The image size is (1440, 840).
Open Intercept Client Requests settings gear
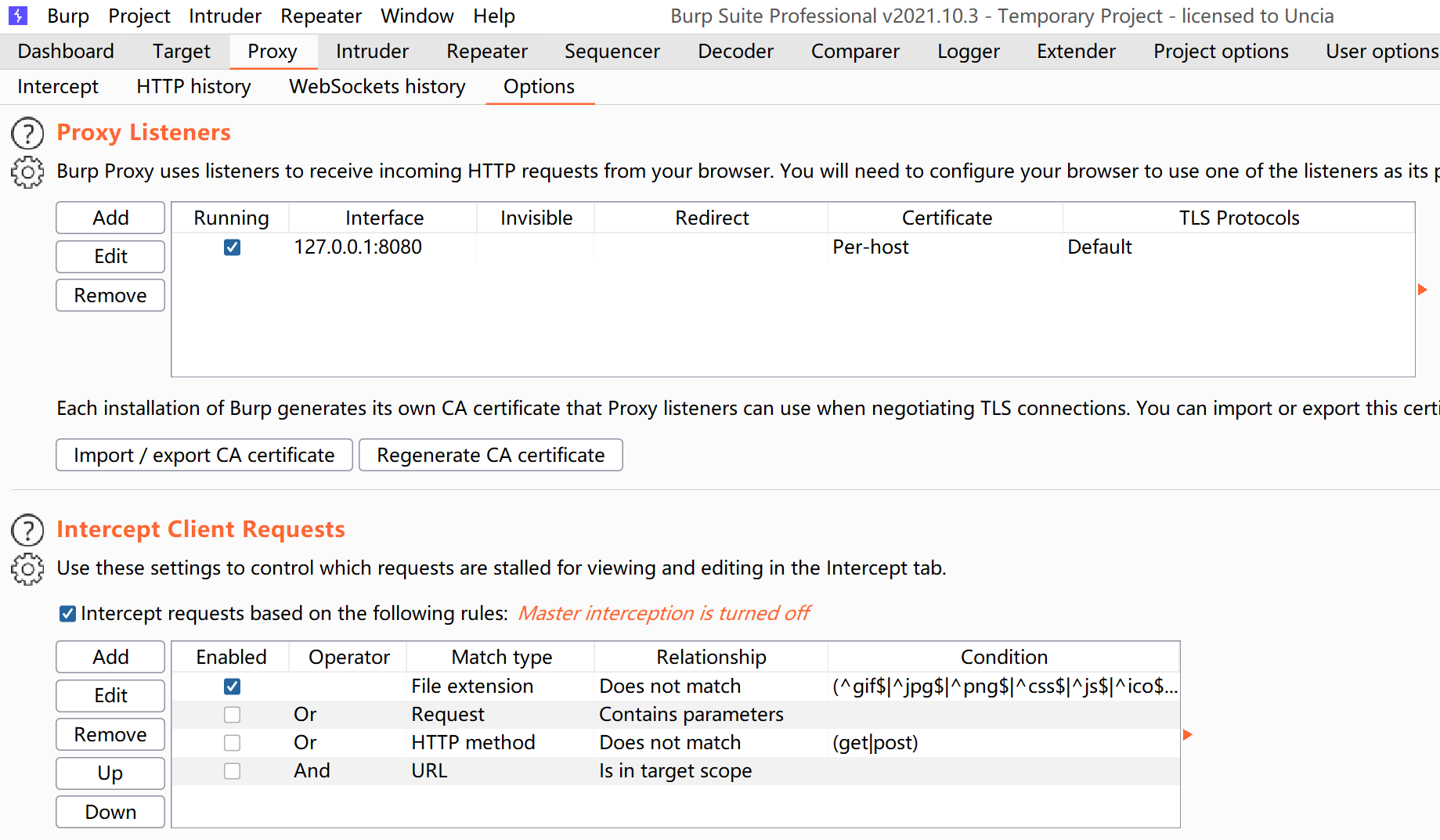(x=27, y=569)
